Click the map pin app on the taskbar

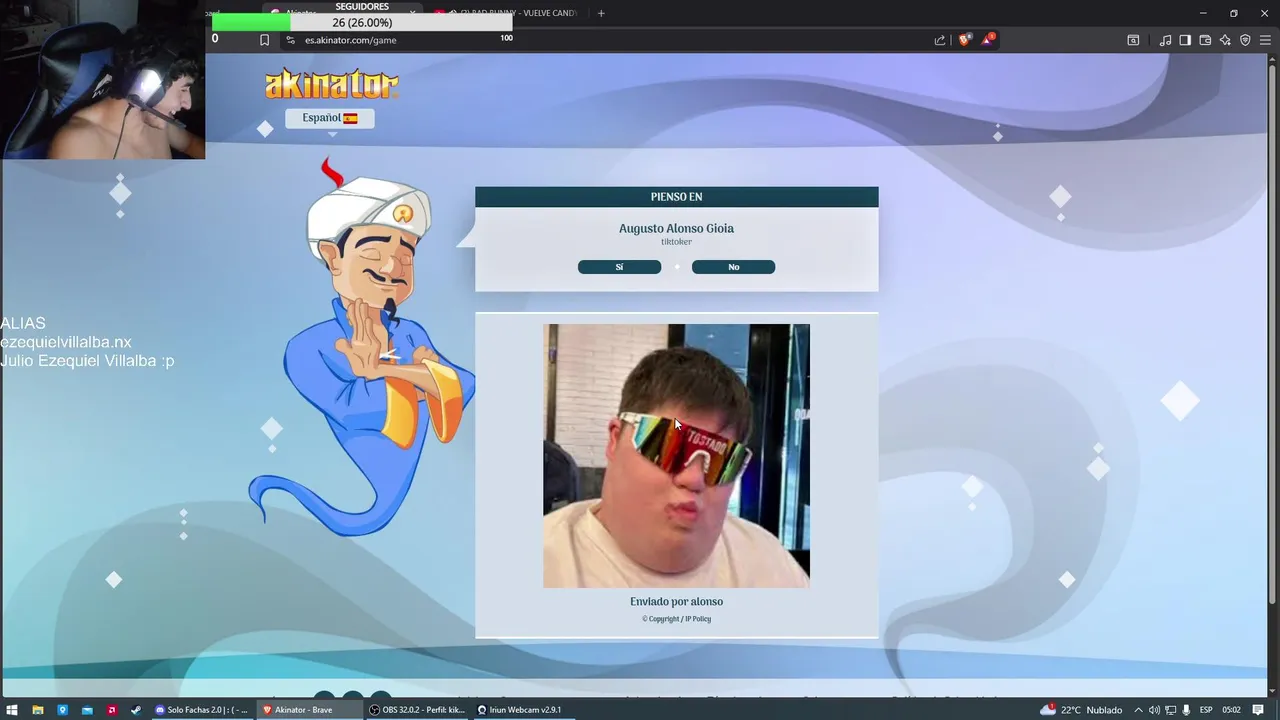[x=62, y=710]
